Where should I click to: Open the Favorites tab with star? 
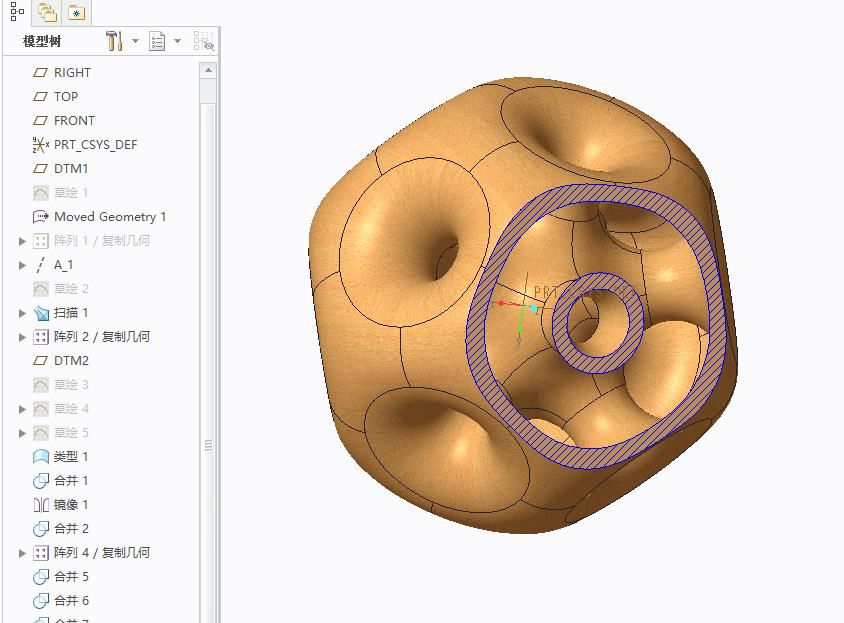click(x=76, y=13)
